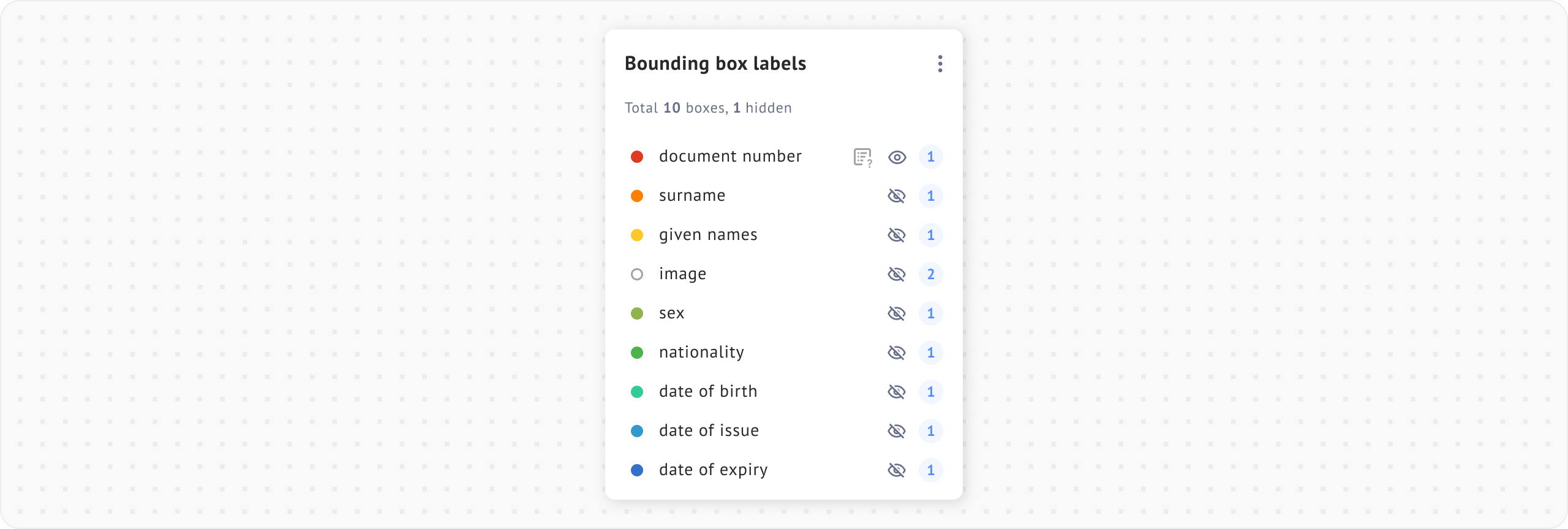Show the hidden surname bounding box
The image size is (1568, 529).
click(897, 196)
